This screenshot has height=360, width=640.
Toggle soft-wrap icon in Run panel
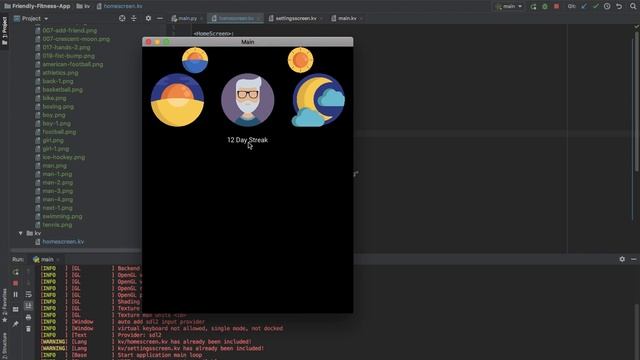click(29, 294)
